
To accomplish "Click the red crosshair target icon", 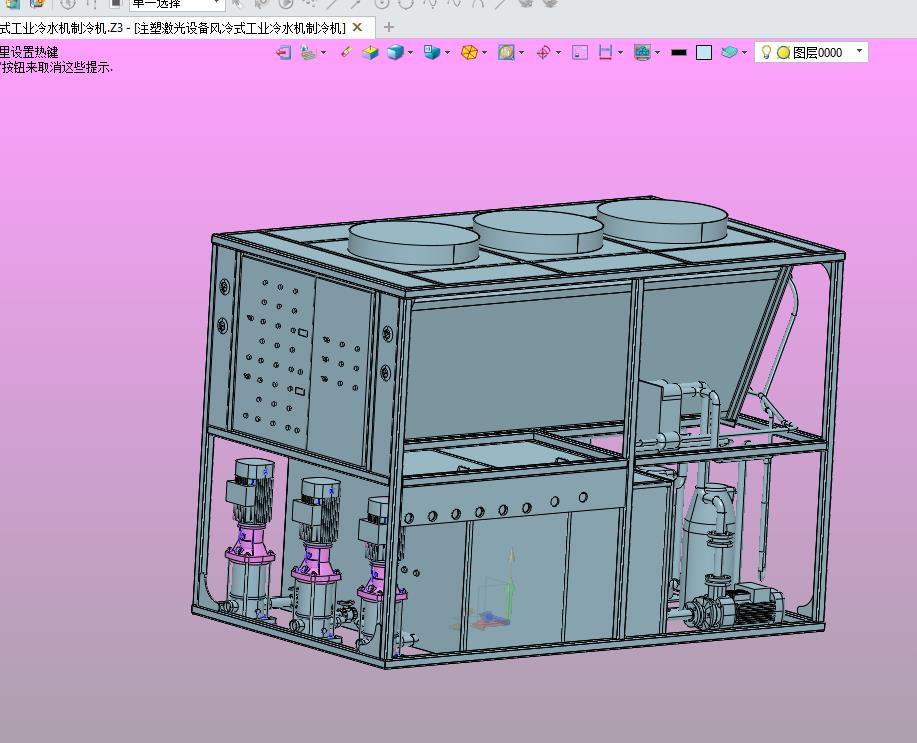I will [543, 53].
